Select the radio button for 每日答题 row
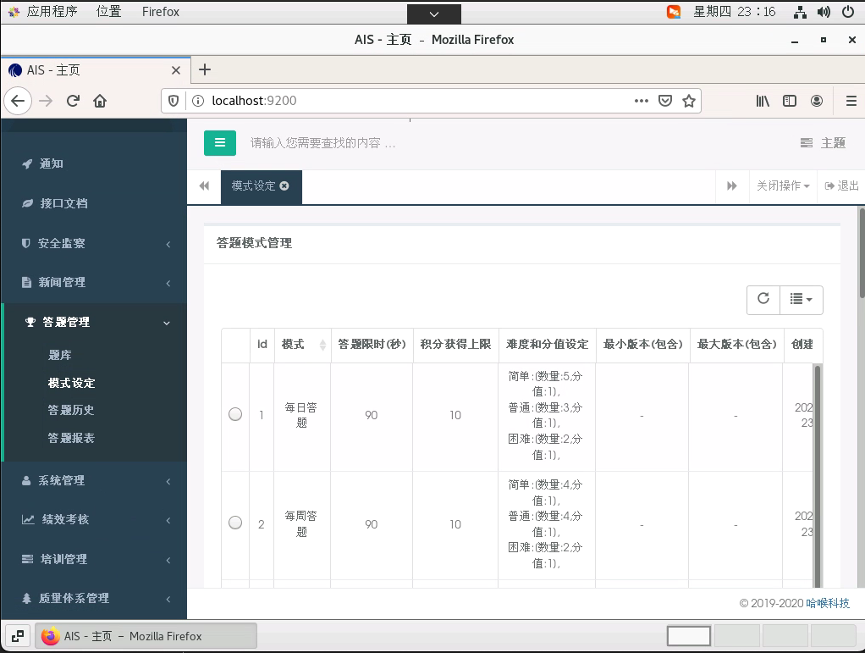866x654 pixels. pyautogui.click(x=235, y=414)
